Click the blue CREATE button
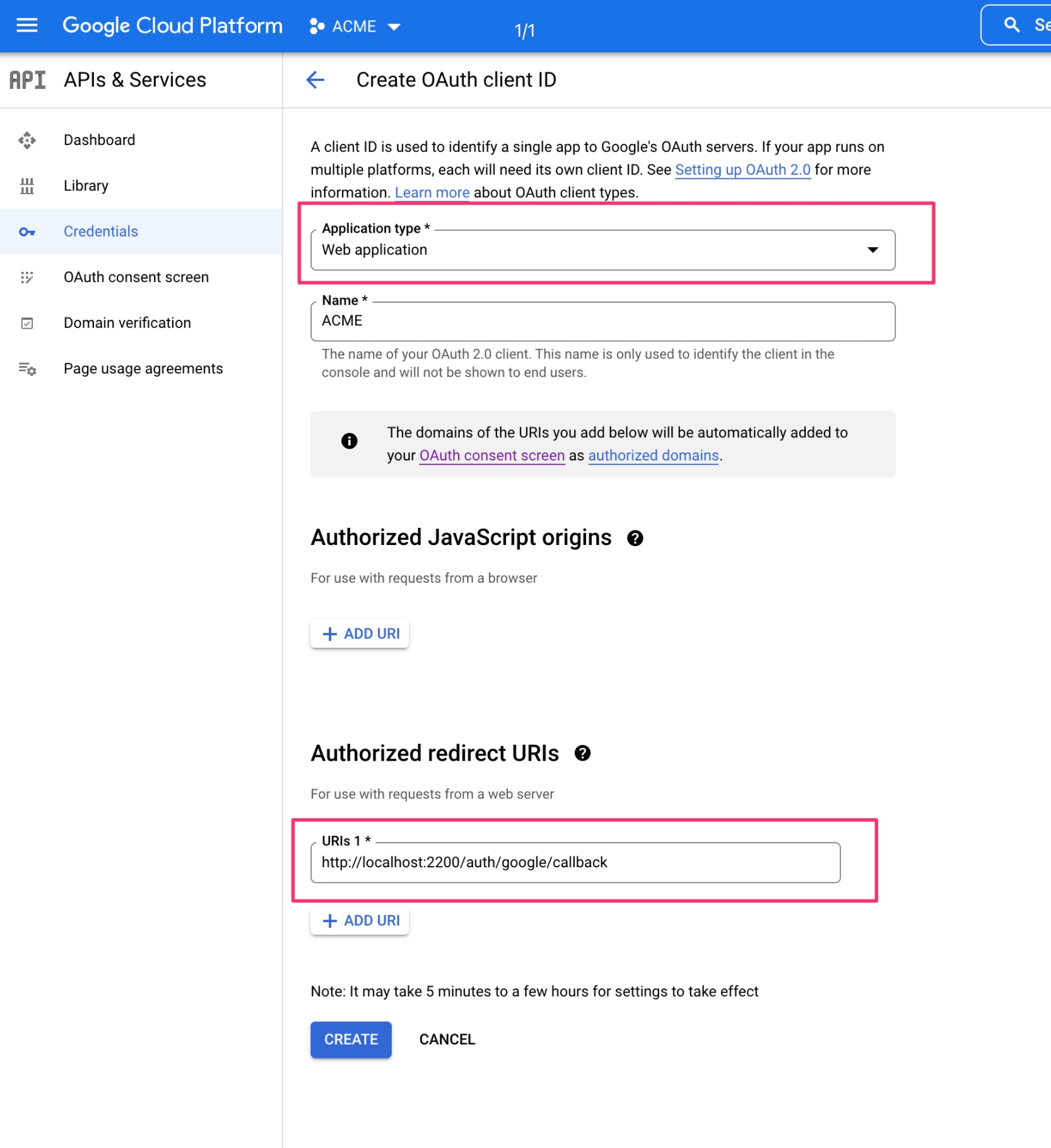Screen dimensions: 1051x1148 [x=351, y=1040]
